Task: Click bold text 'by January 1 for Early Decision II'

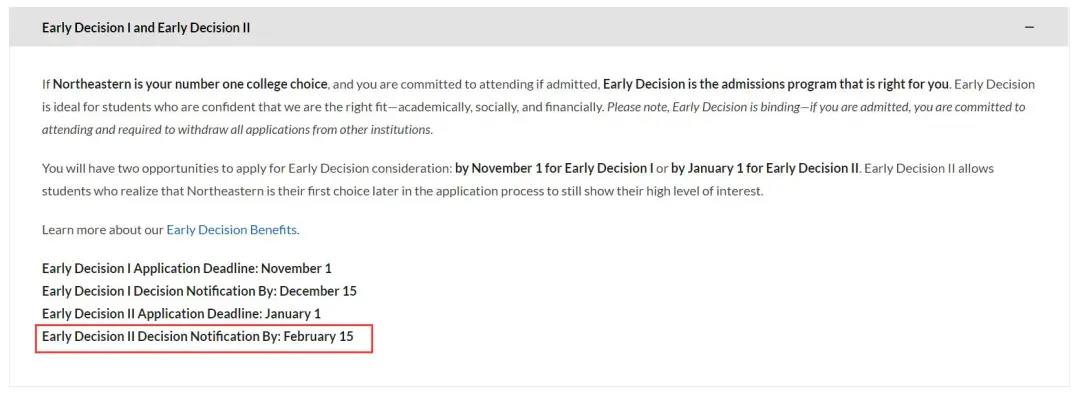Action: coord(765,169)
